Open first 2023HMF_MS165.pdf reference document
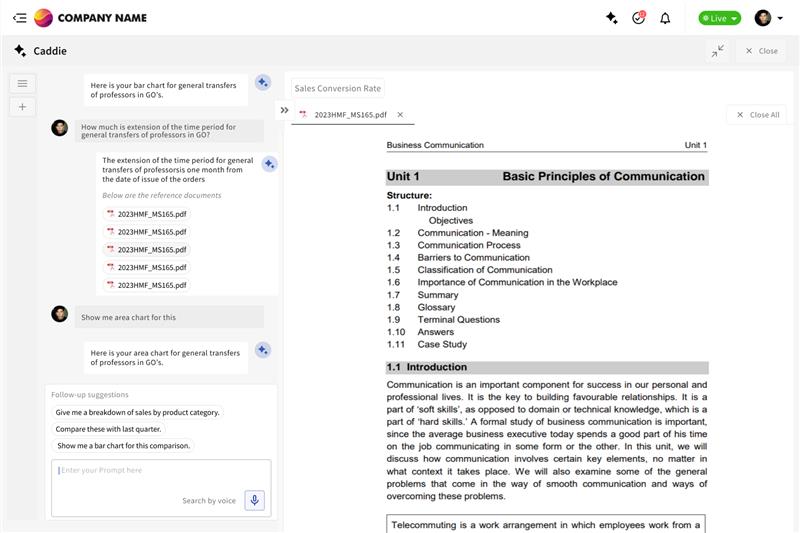This screenshot has height=533, width=800. pos(147,214)
